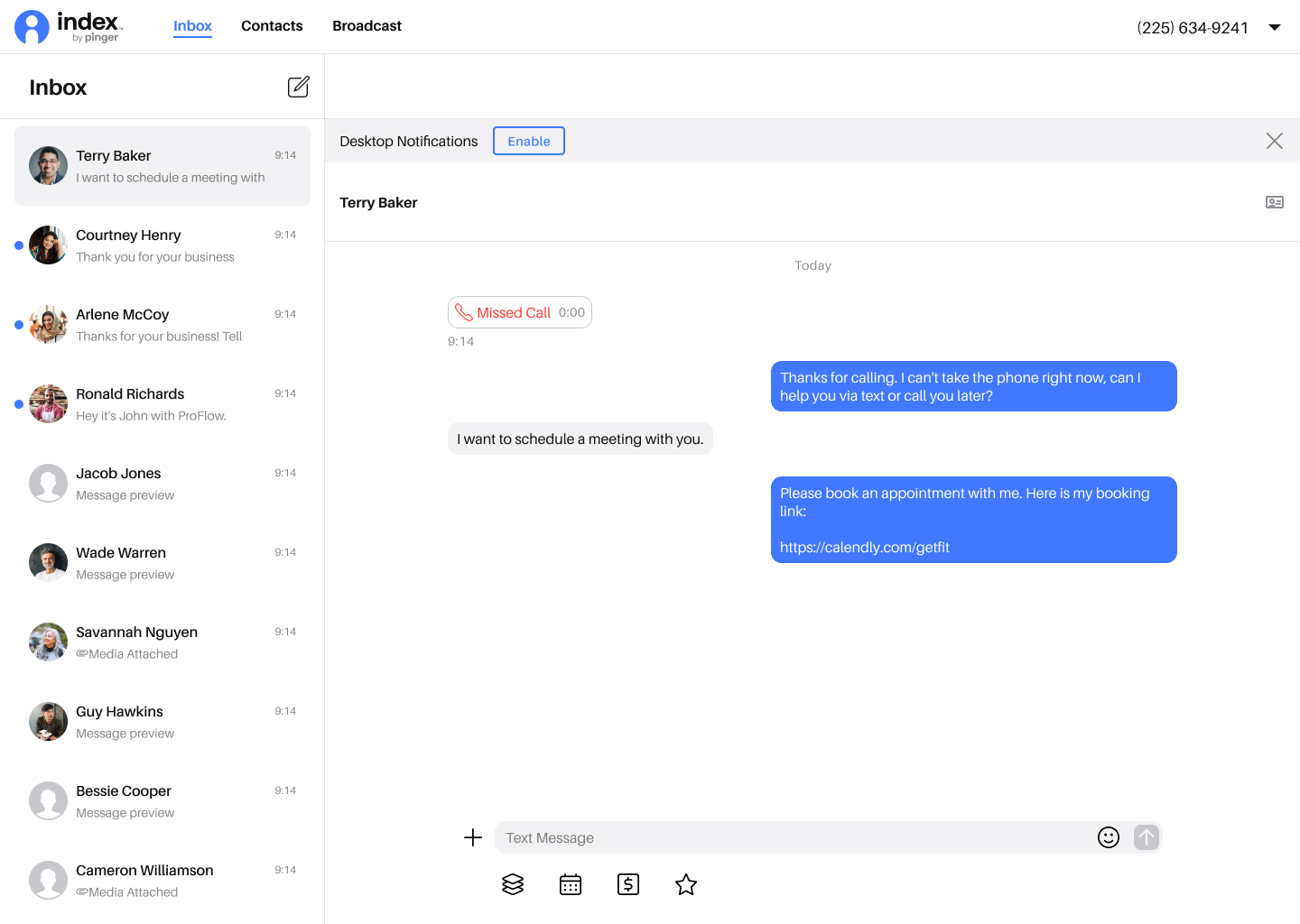This screenshot has height=924, width=1300.
Task: Select Courtney Henry's profile photo
Action: click(49, 245)
